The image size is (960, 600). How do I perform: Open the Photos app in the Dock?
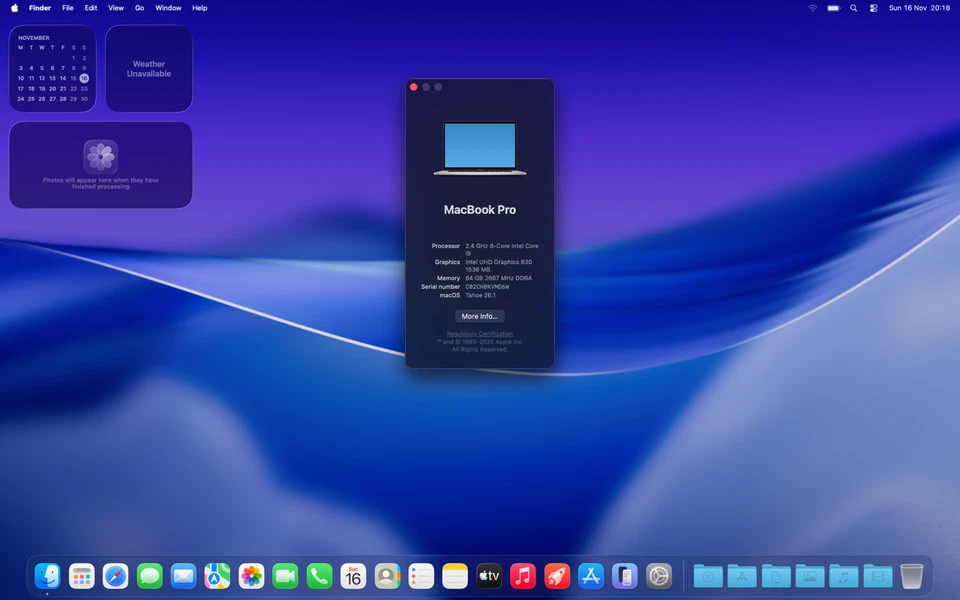251,576
